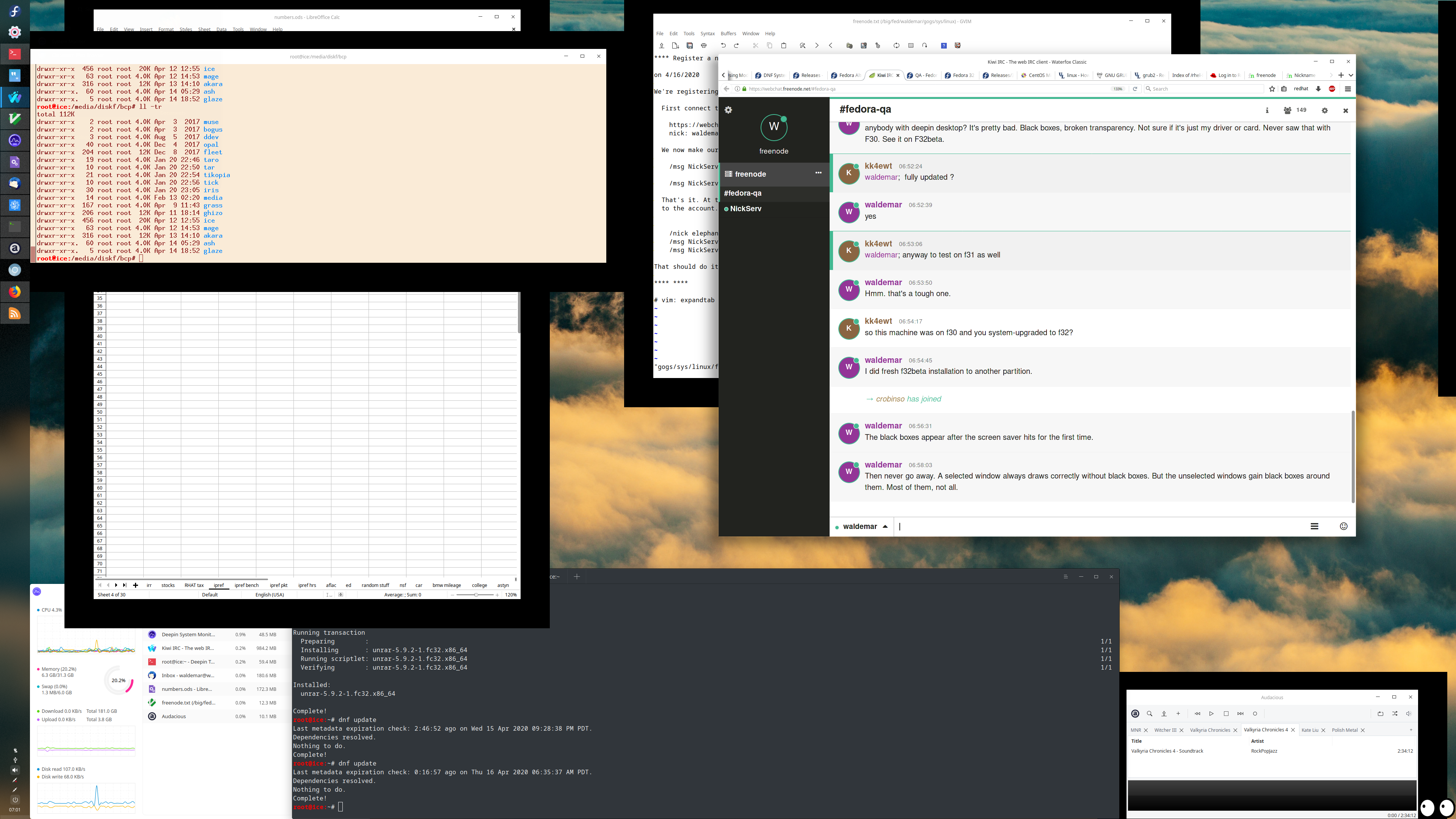
Task: Select #fedora-qa channel in sidebar
Action: pyautogui.click(x=743, y=193)
